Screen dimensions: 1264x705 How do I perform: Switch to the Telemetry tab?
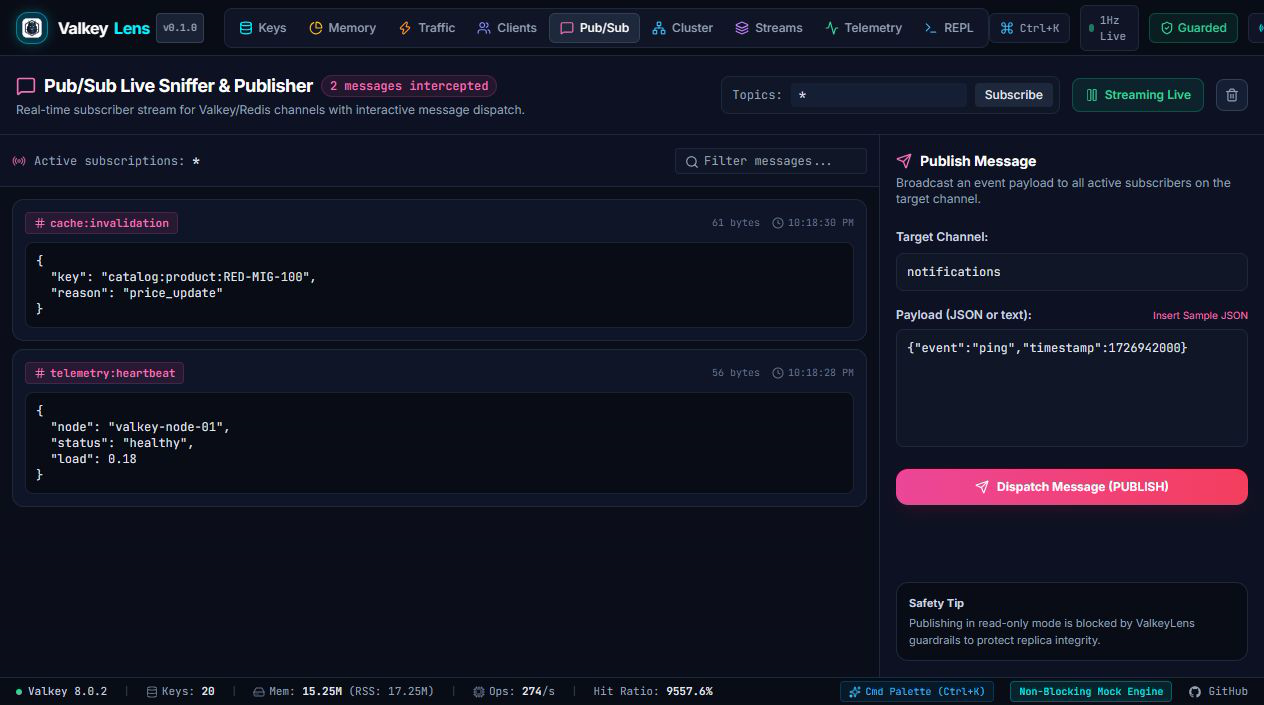[x=864, y=28]
